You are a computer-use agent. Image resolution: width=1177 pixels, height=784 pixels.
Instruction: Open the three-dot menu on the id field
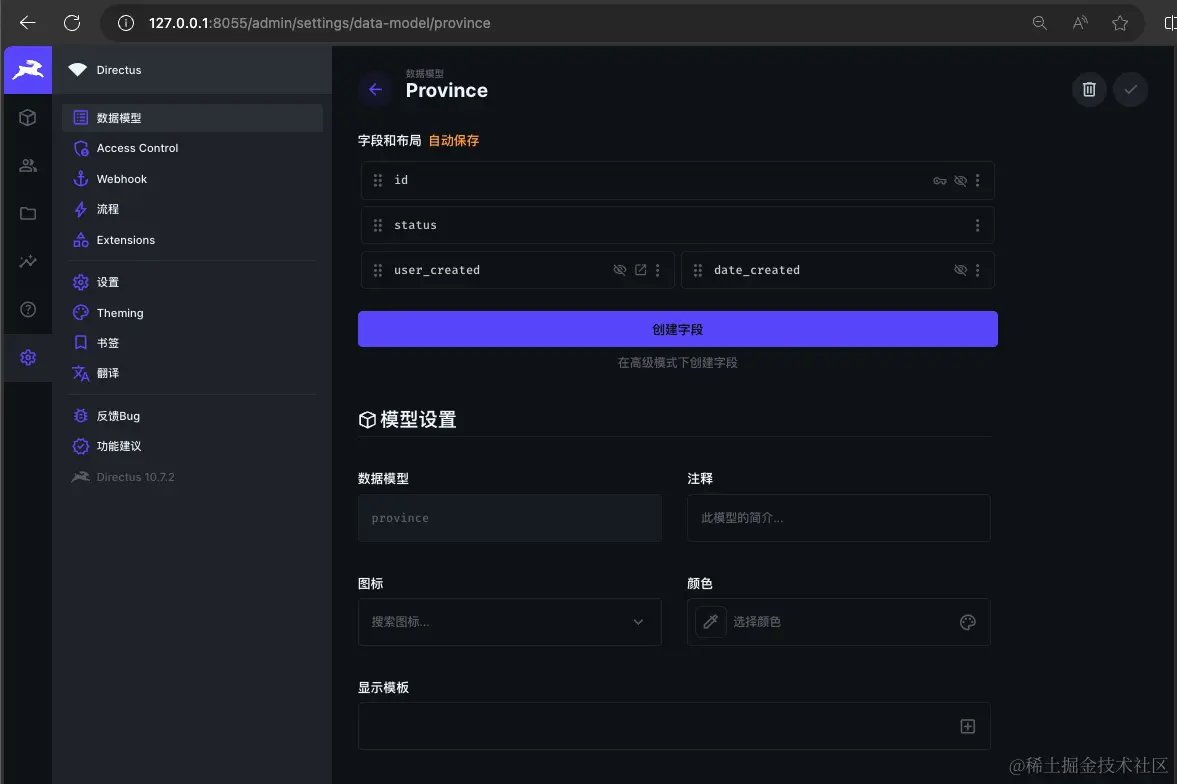(978, 180)
